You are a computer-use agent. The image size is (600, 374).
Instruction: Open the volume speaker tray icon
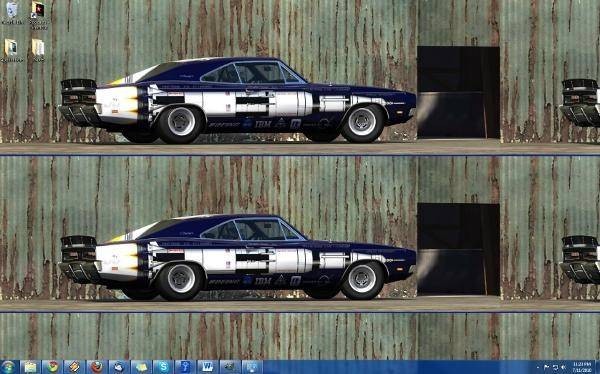coord(564,367)
